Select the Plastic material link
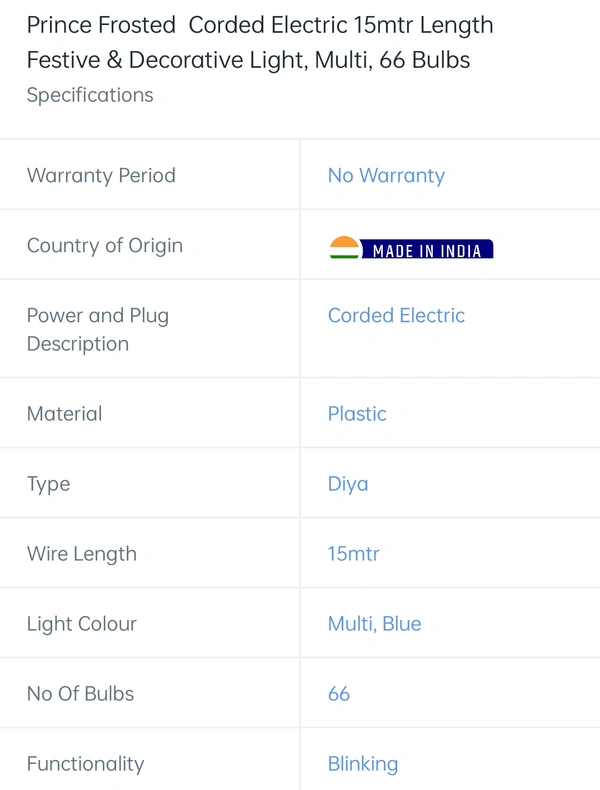This screenshot has width=600, height=790. [x=357, y=413]
